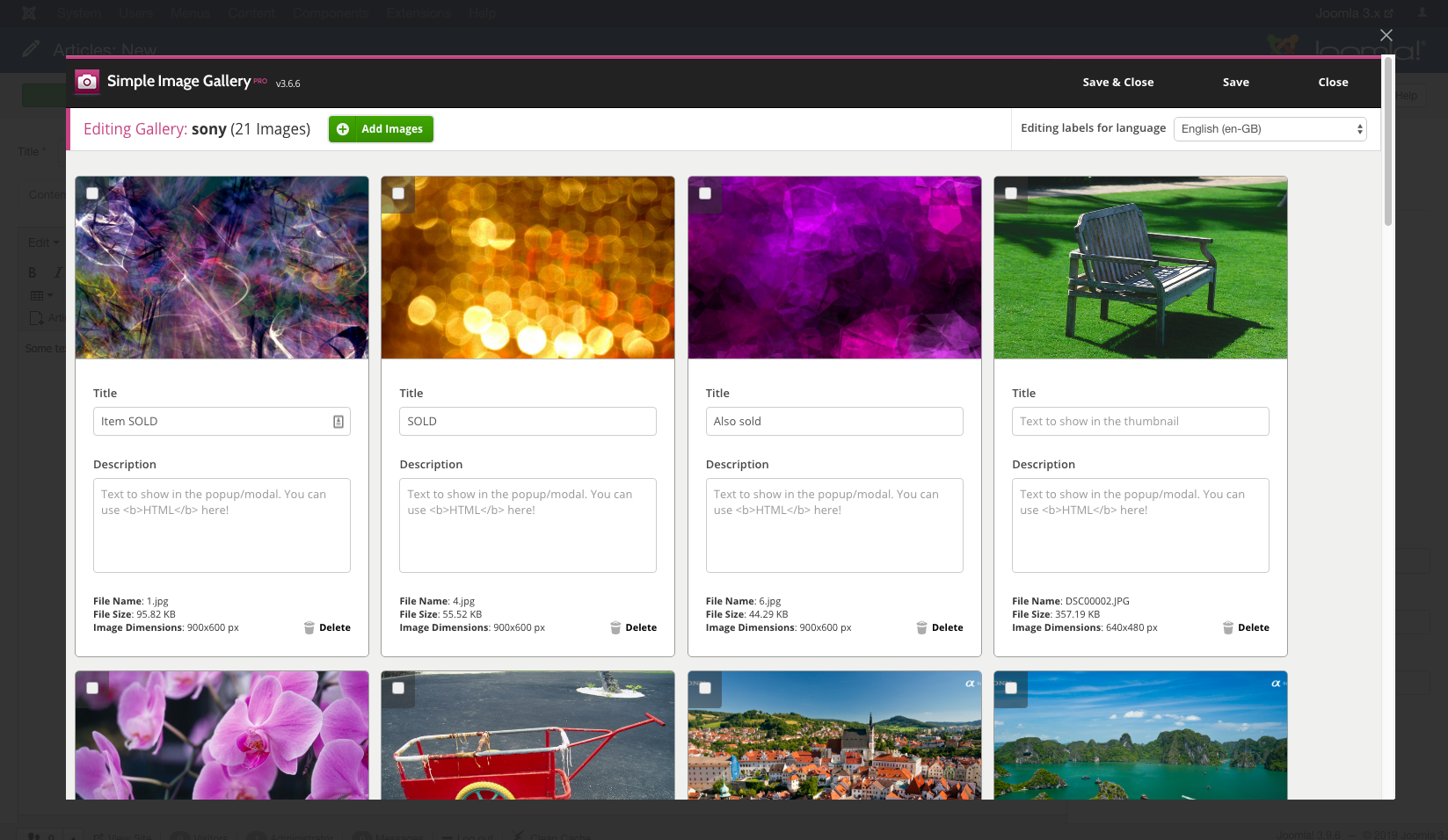Click the Description box for 6.jpg
1448x840 pixels.
(x=834, y=525)
